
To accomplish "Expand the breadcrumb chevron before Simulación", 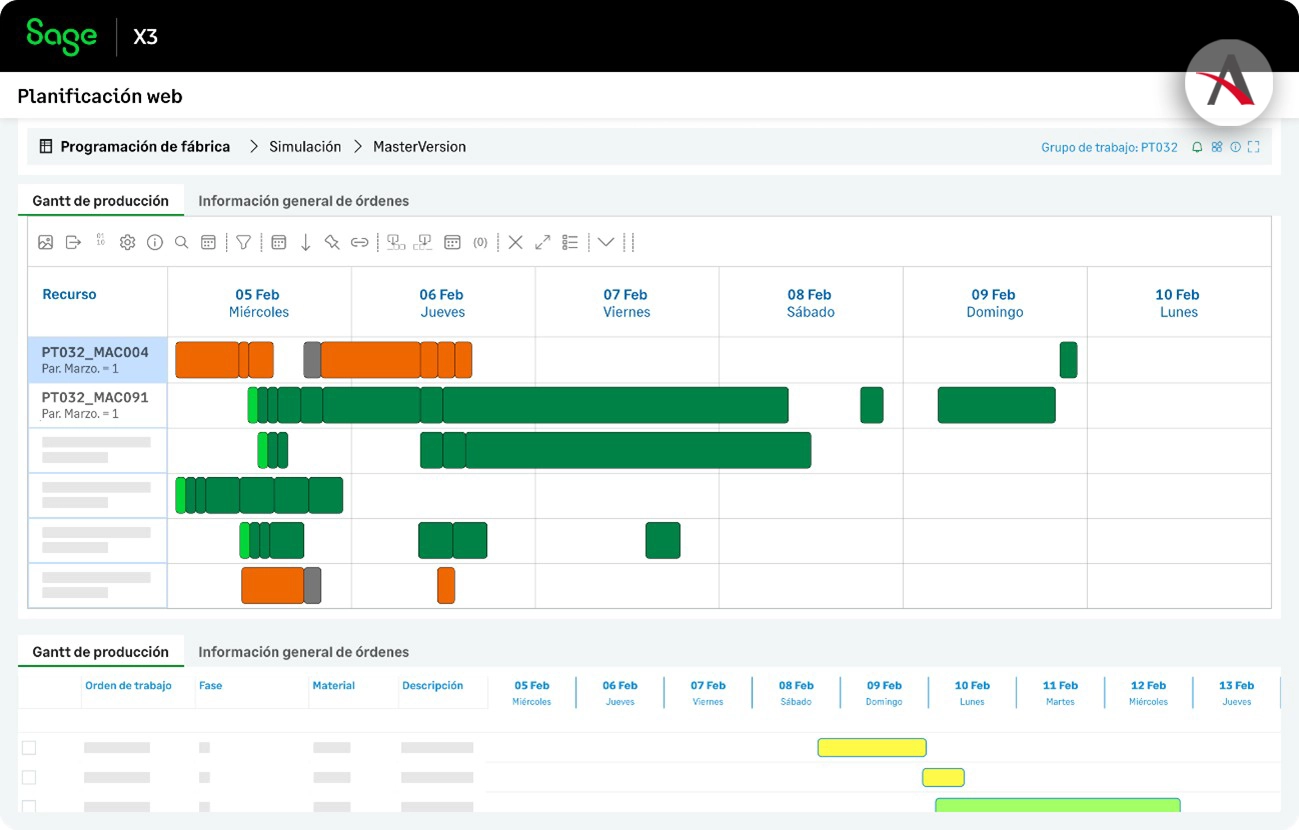I will (254, 147).
